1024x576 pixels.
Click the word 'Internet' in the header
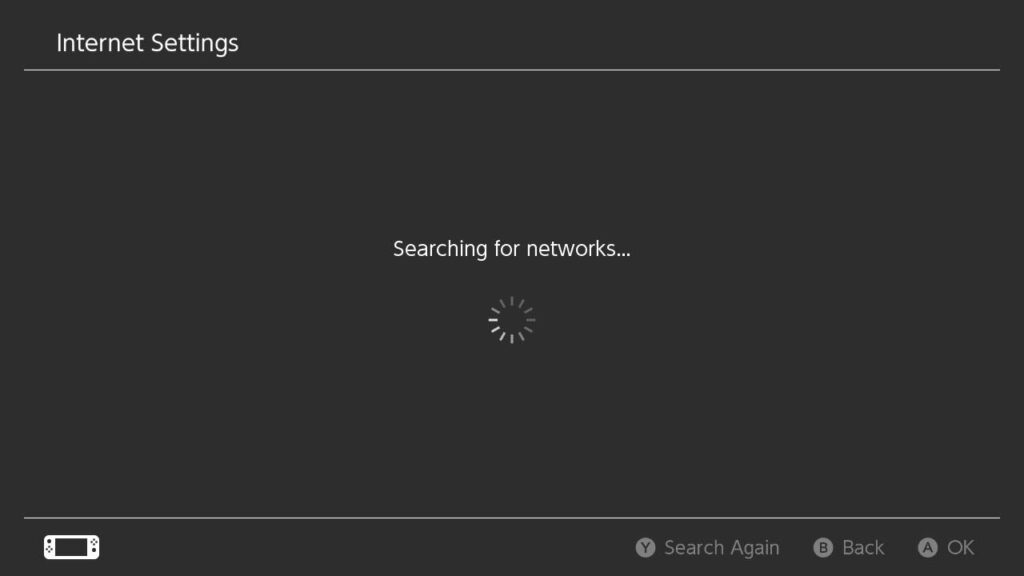(x=100, y=43)
